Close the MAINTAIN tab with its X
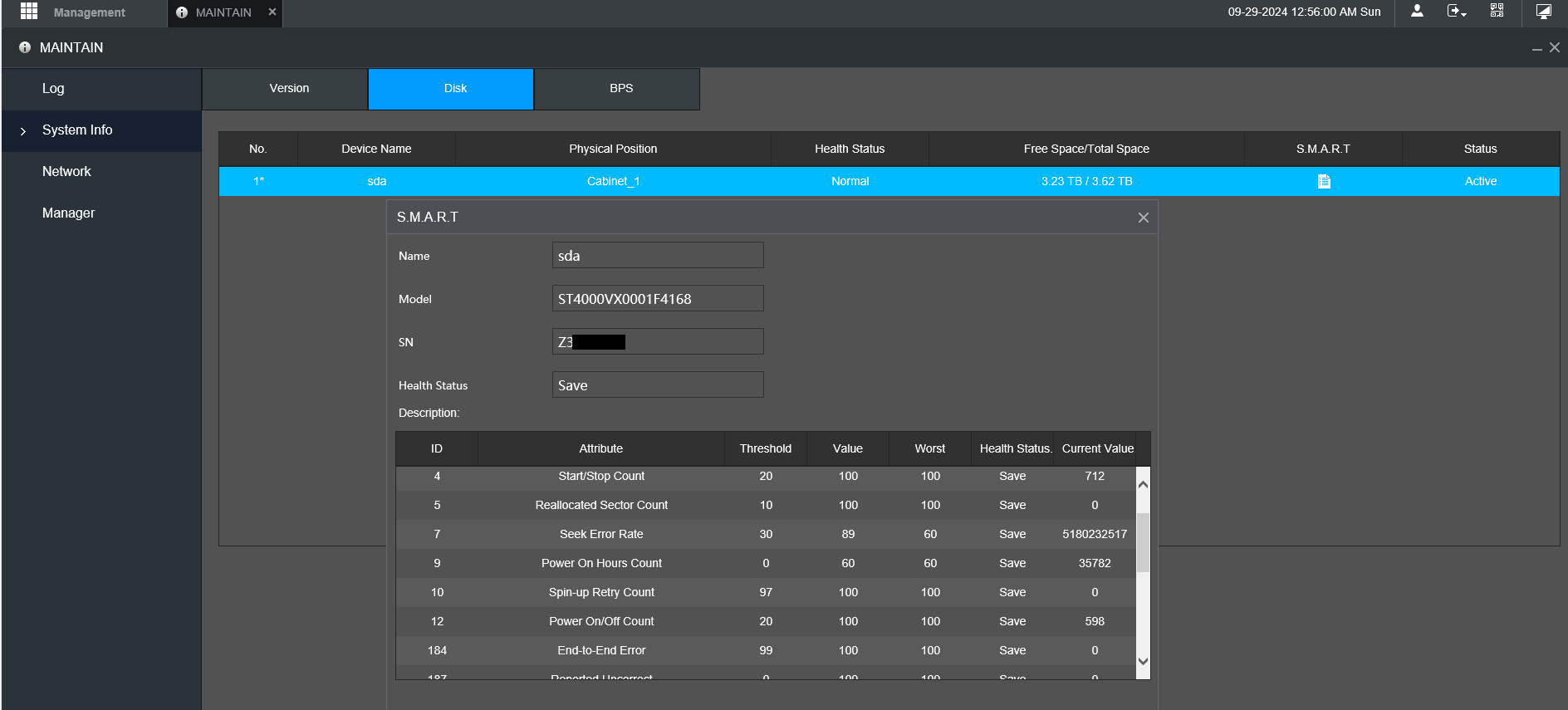 tap(272, 12)
